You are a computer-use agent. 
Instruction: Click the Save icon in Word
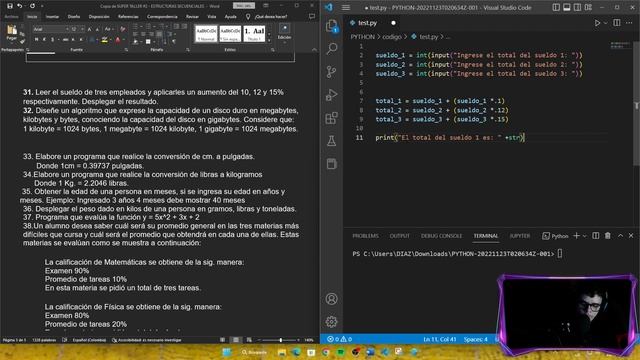tap(10, 6)
